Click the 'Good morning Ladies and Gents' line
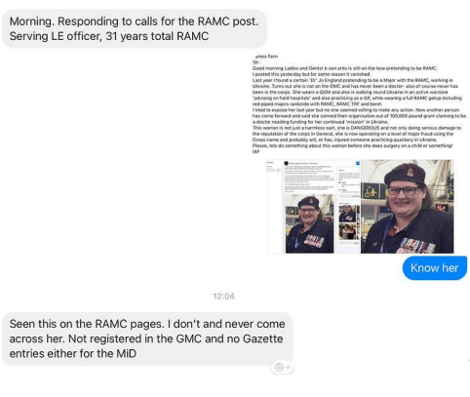This screenshot has width=470, height=397. click(345, 68)
